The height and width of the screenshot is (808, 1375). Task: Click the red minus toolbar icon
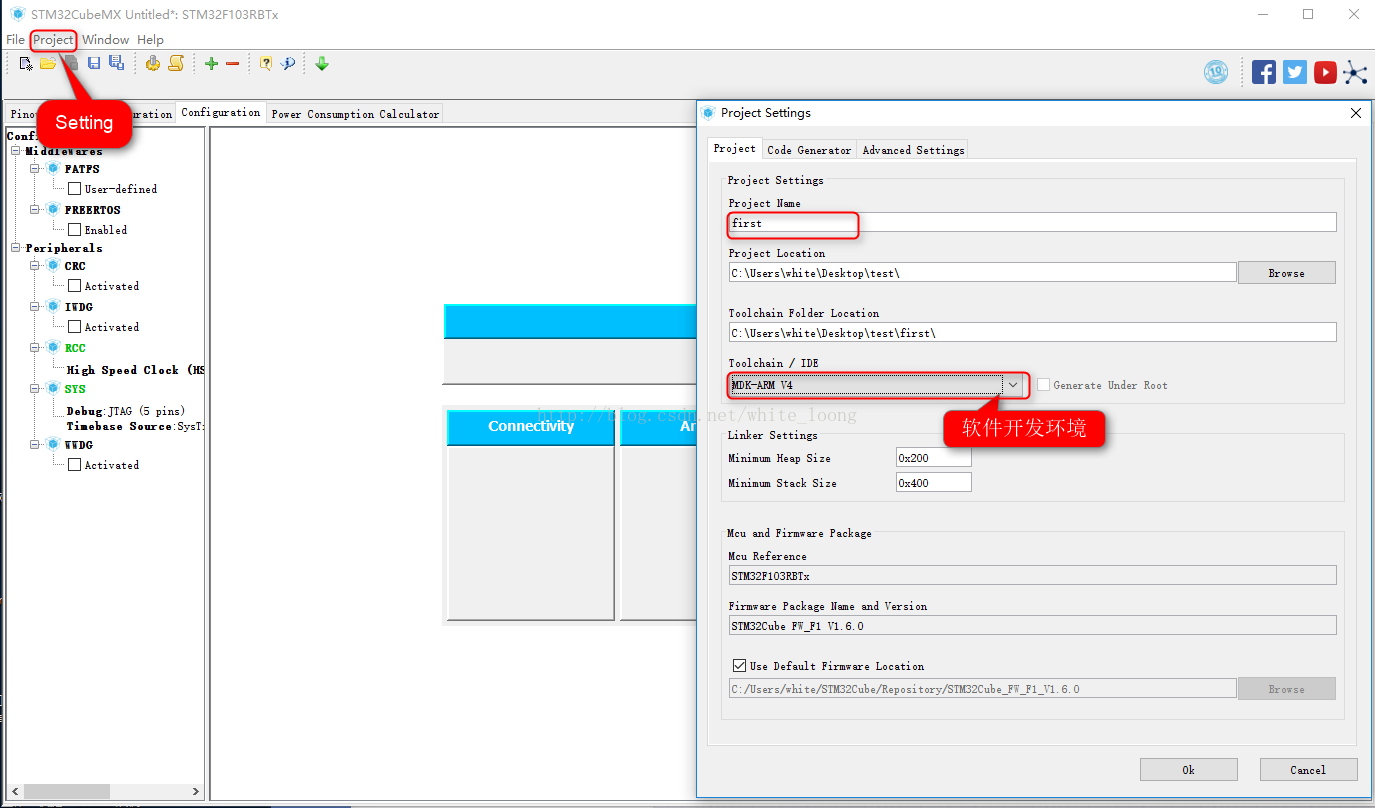[x=233, y=64]
